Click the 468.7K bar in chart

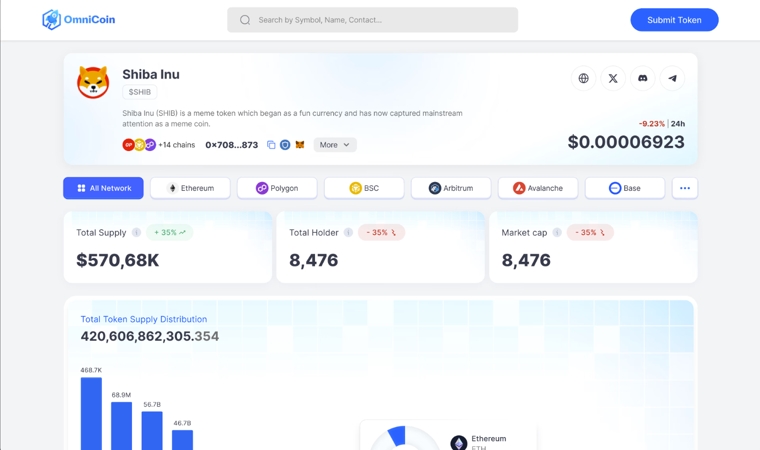point(91,414)
